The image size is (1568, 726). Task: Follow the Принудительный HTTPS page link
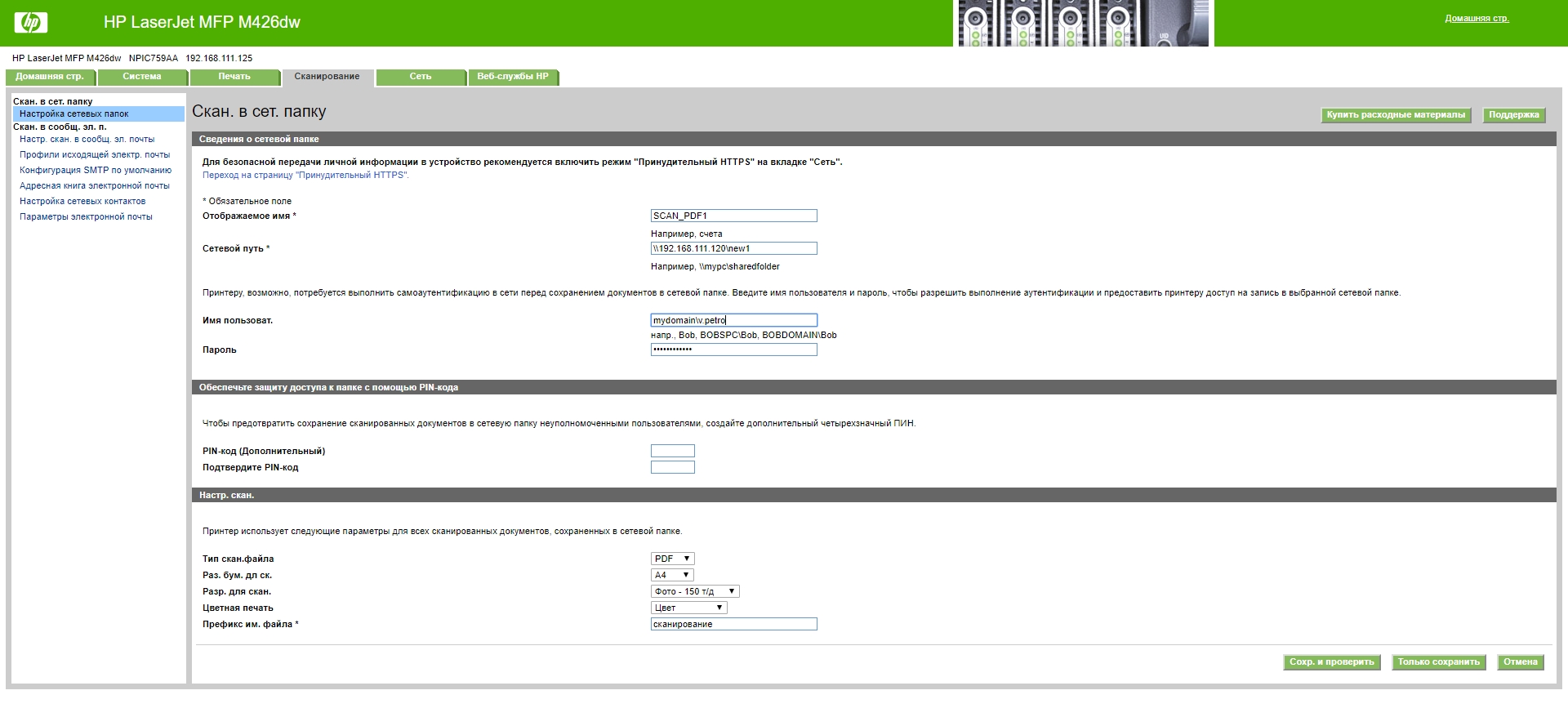pos(305,176)
